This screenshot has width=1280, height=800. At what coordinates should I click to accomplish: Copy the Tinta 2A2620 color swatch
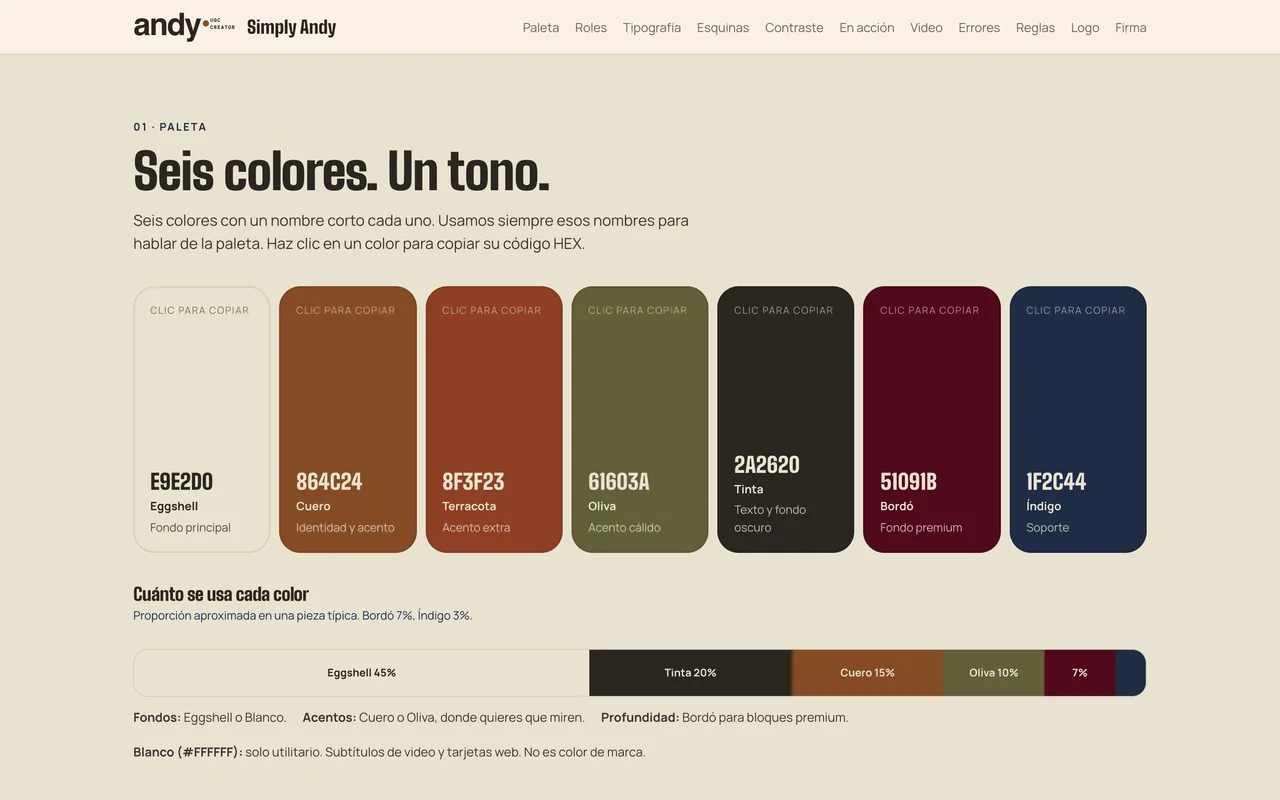point(786,420)
